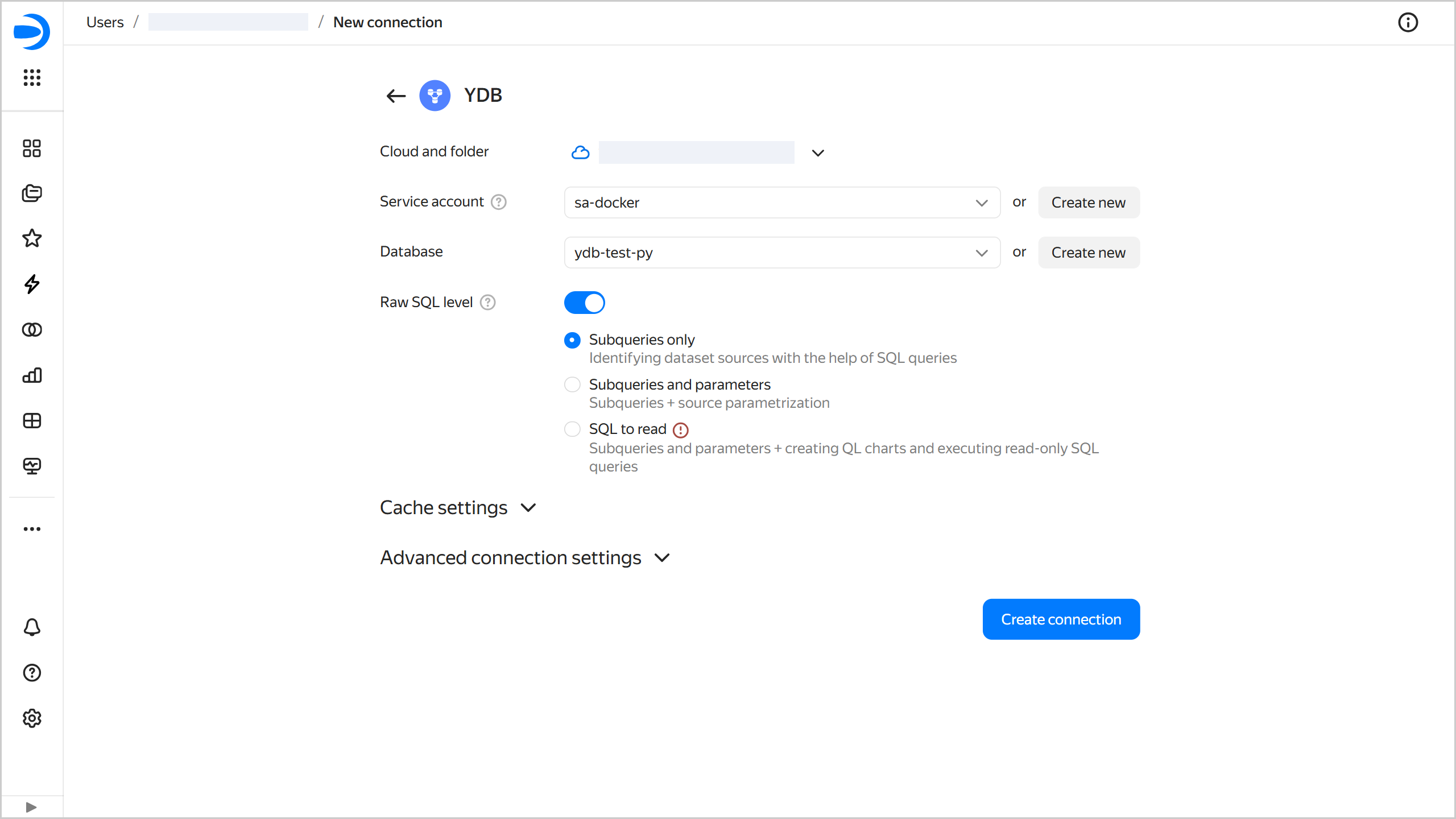Click the cloud icon by Cloud and folder

coord(580,152)
